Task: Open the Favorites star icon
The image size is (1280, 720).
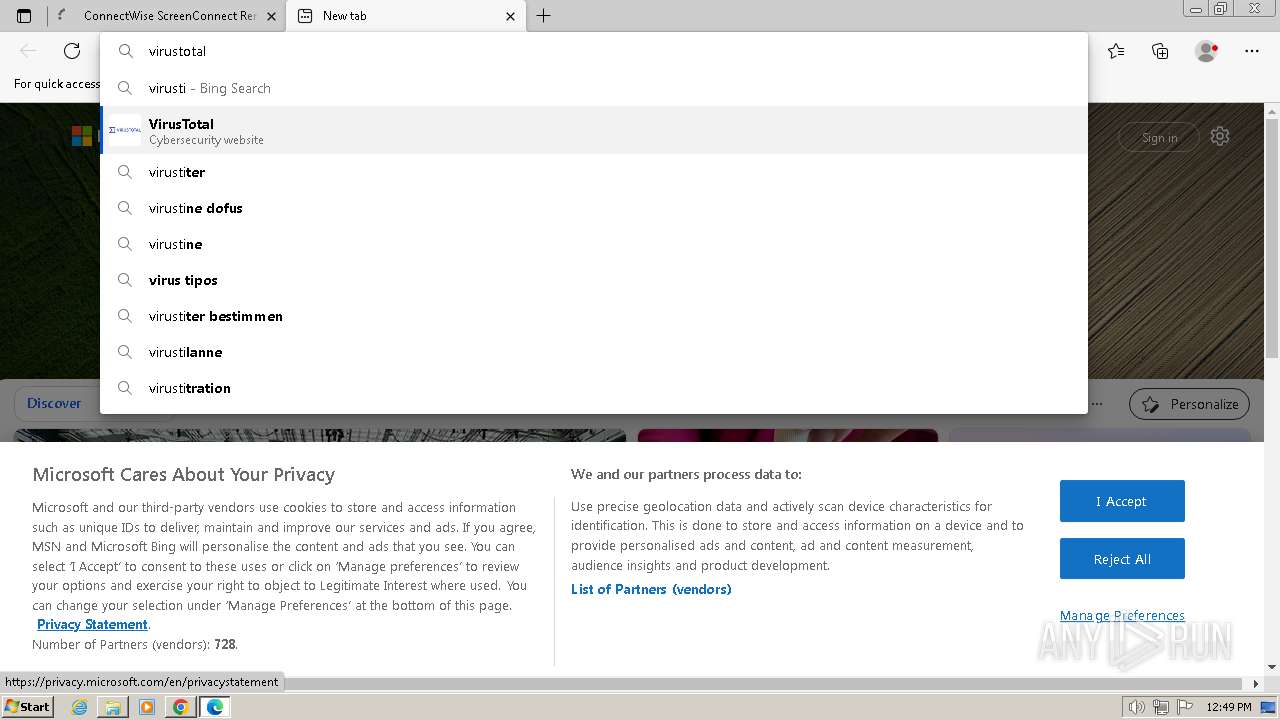Action: (1116, 51)
